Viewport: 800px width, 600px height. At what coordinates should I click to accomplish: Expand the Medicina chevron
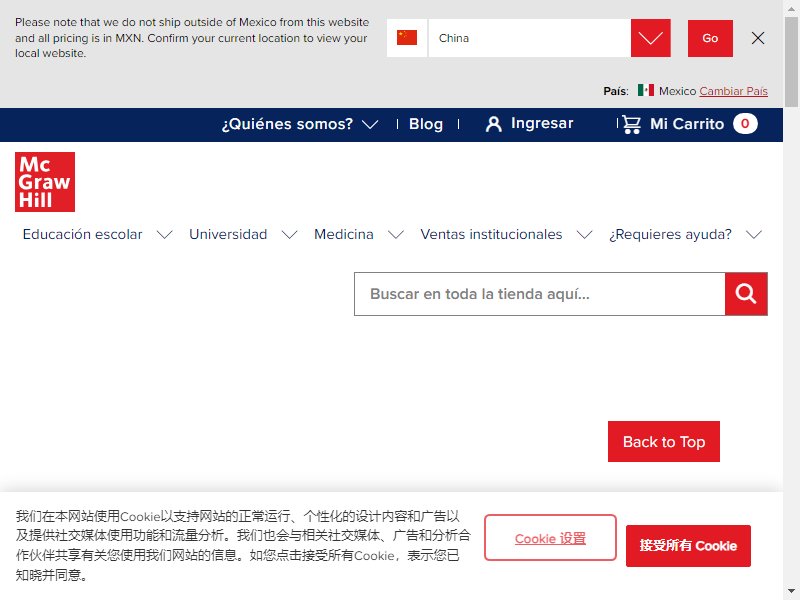(396, 235)
